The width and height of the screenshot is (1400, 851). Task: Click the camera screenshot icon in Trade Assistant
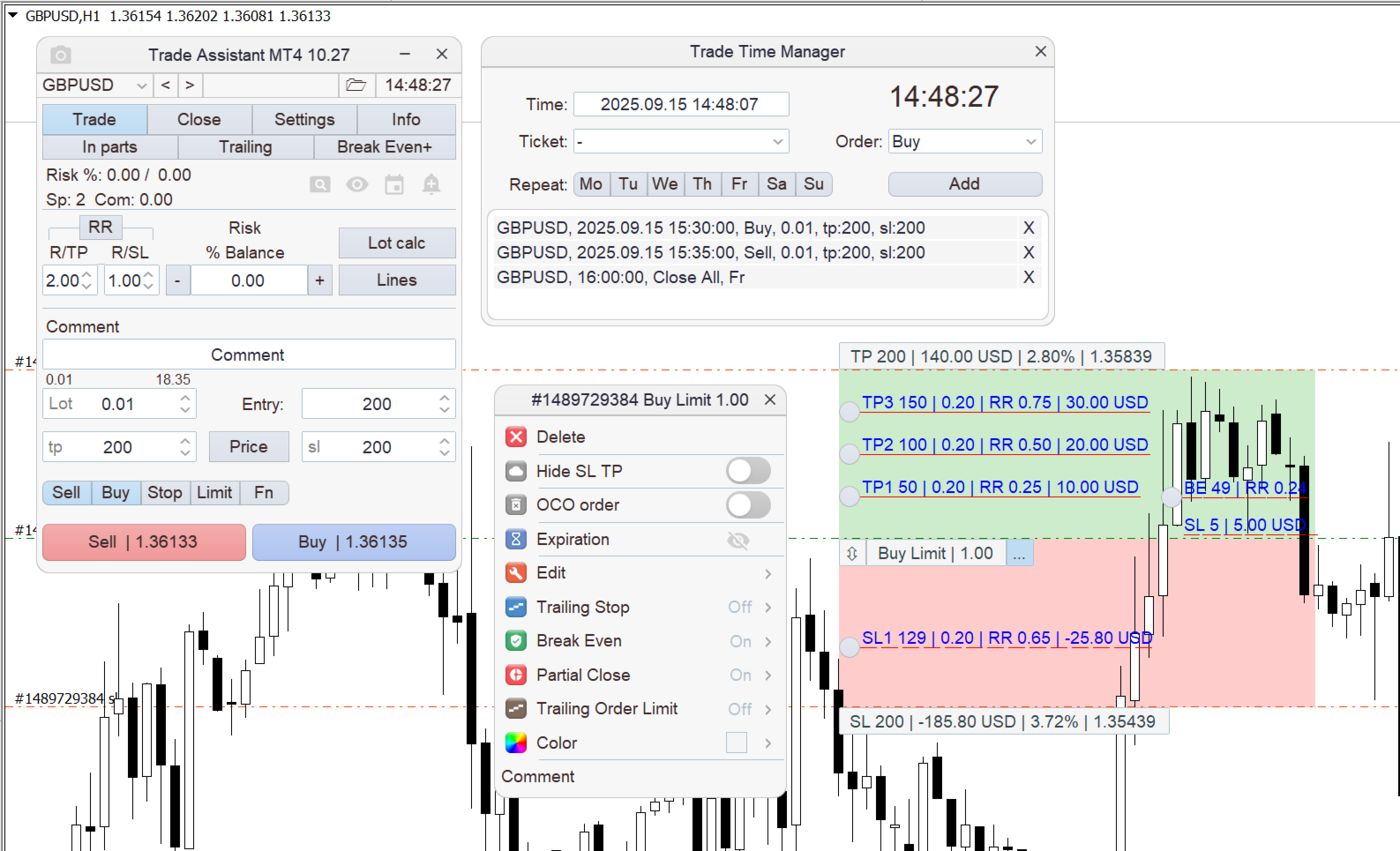pos(60,55)
